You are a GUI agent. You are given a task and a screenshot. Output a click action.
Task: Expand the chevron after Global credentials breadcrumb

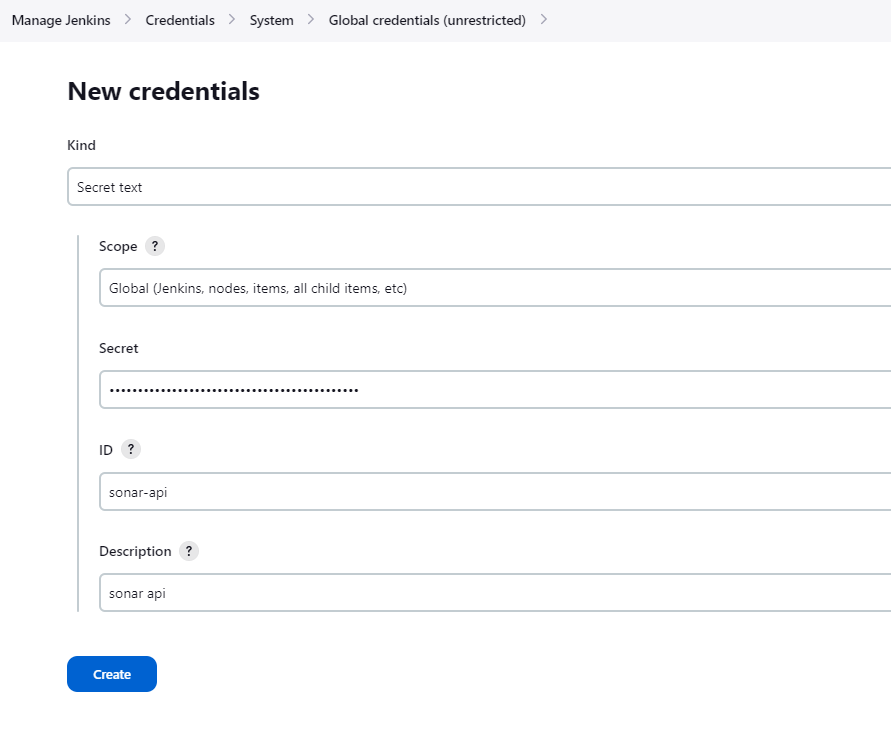(x=544, y=19)
